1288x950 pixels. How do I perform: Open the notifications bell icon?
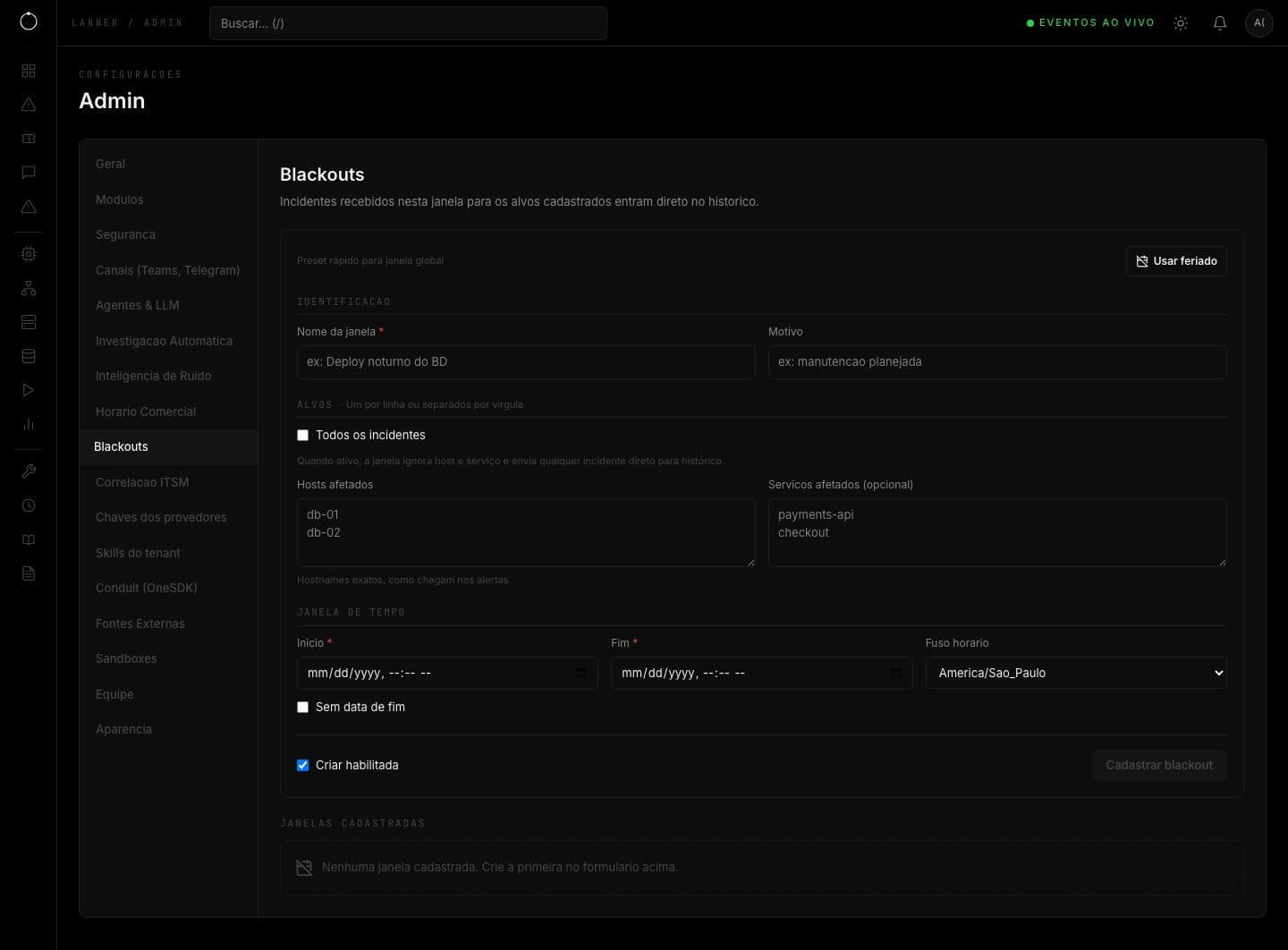[1219, 23]
